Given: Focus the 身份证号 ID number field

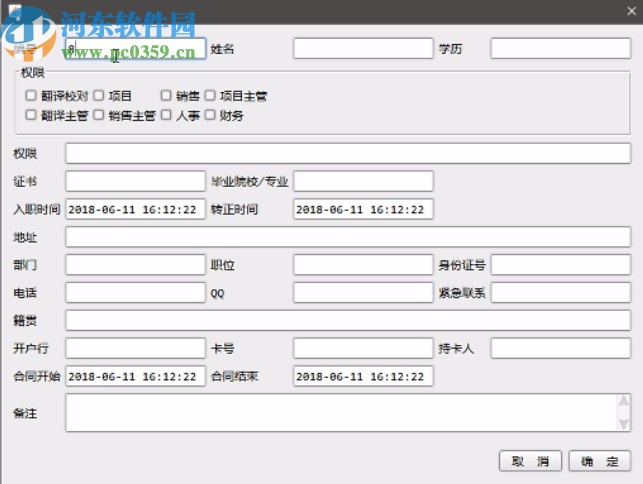Looking at the screenshot, I should tap(561, 265).
